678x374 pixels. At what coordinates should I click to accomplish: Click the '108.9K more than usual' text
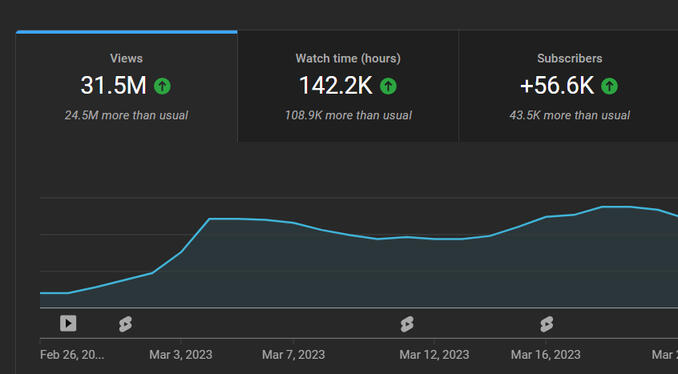point(348,115)
